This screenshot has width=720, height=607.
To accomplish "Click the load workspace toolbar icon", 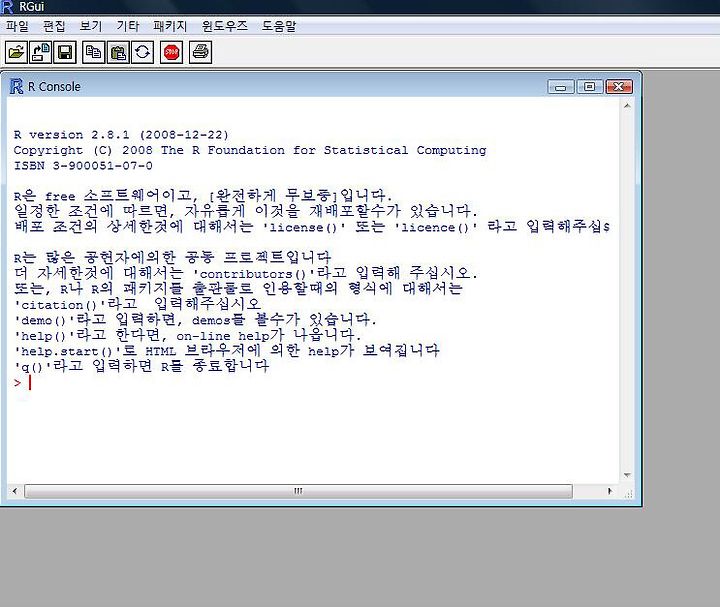I will click(40, 52).
